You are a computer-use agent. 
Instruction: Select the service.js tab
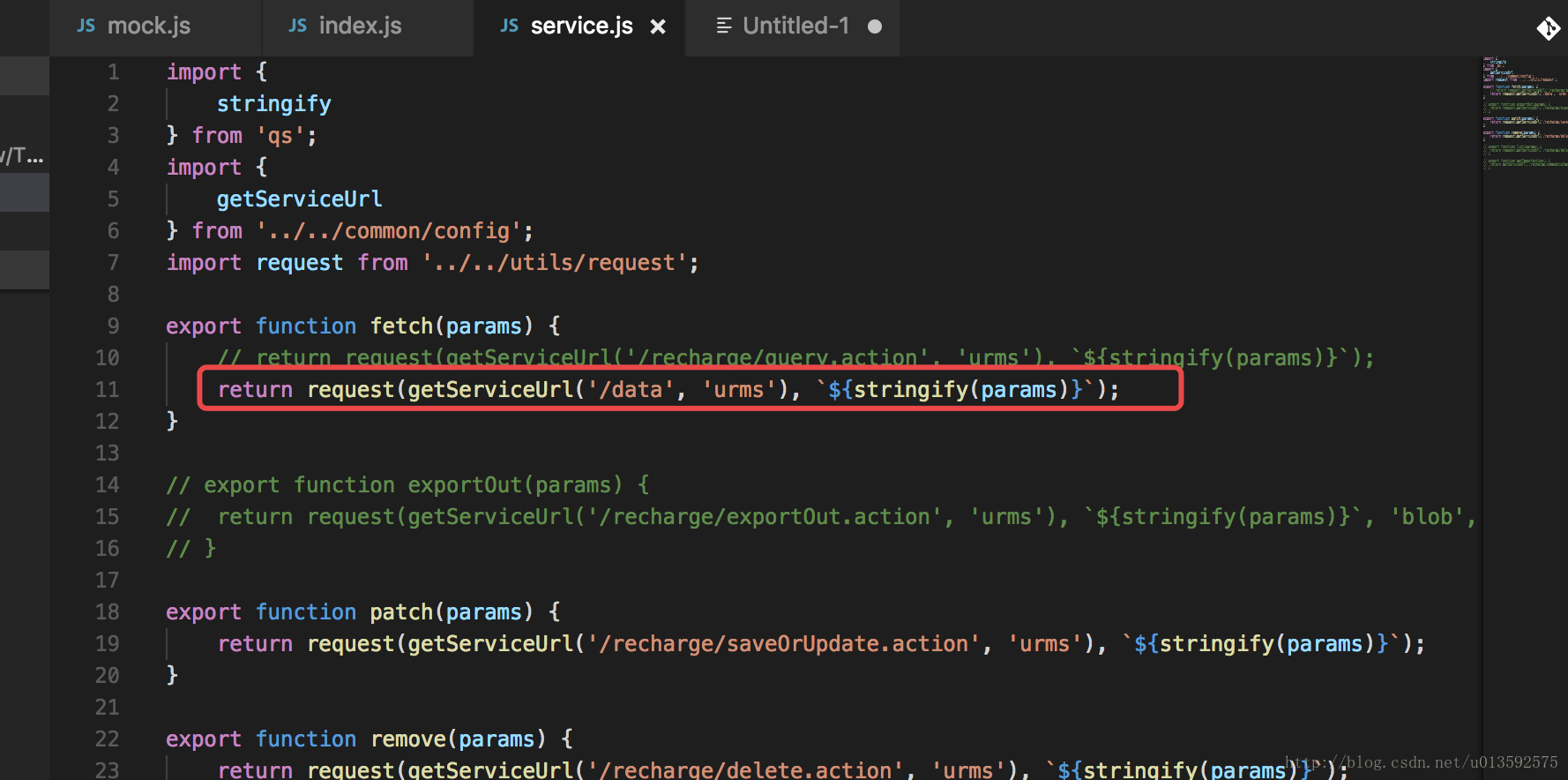point(582,26)
